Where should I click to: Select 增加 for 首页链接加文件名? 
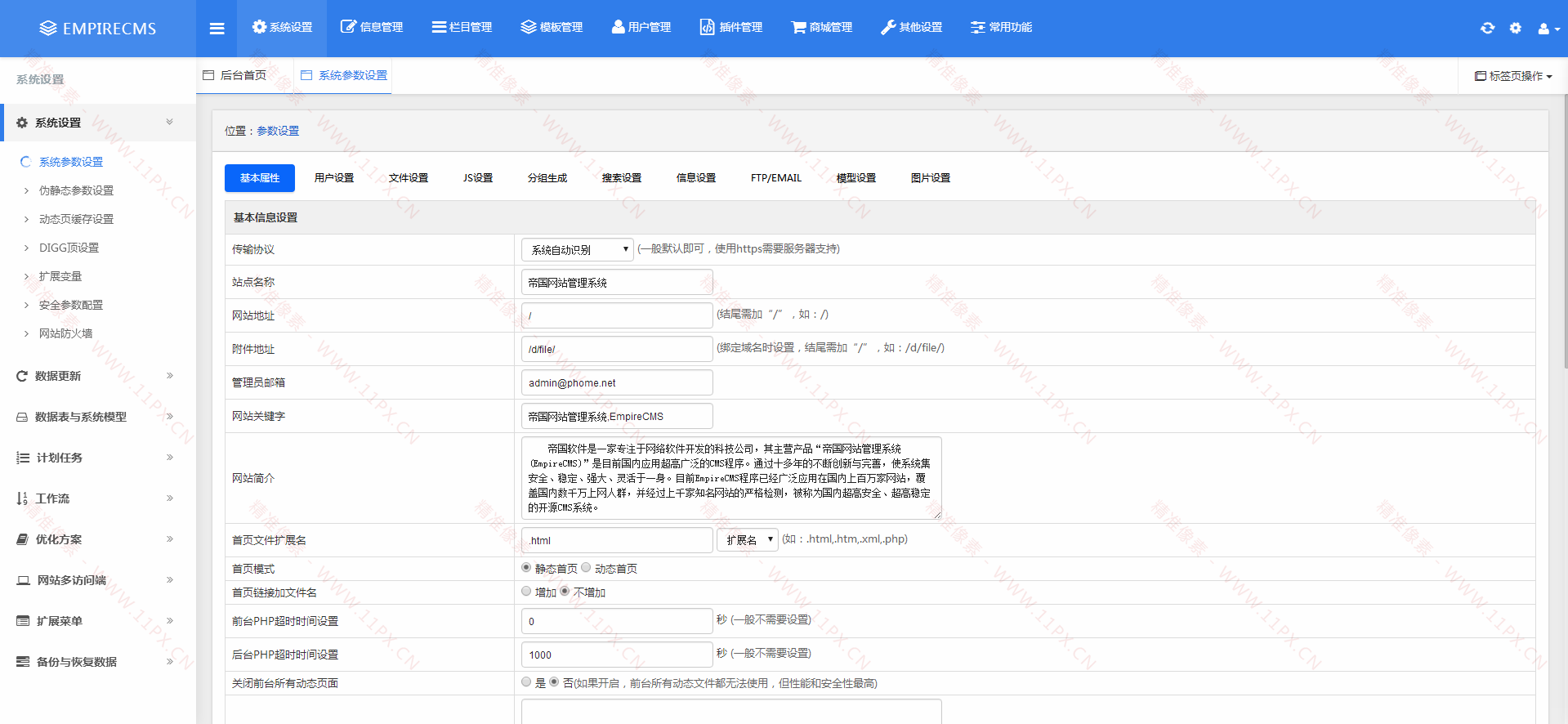tap(526, 592)
